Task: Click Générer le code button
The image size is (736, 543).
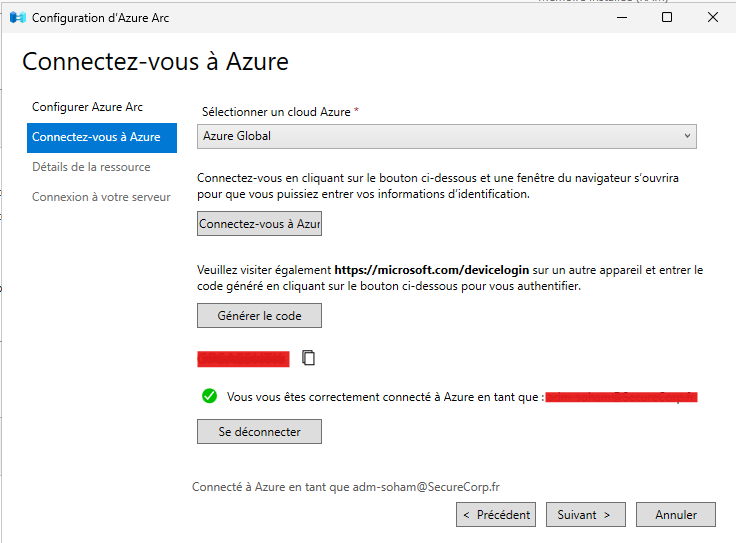Action: (259, 315)
